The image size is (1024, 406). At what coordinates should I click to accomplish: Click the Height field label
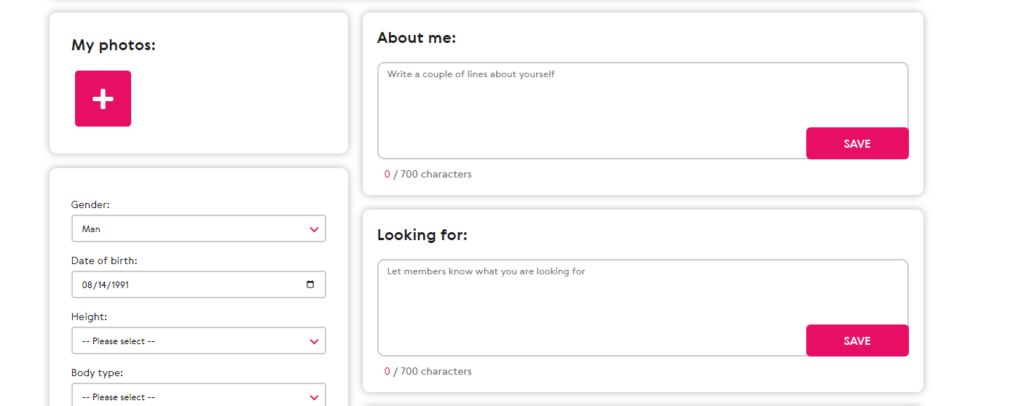pyautogui.click(x=89, y=317)
